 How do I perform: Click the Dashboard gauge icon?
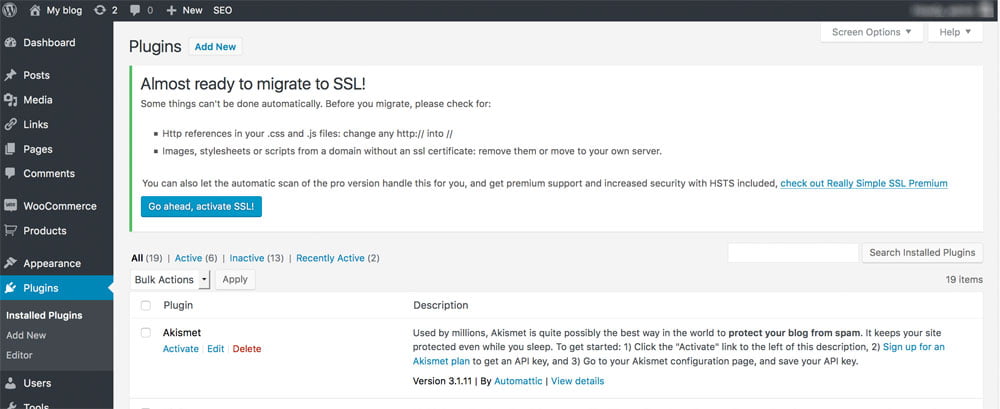coord(10,43)
